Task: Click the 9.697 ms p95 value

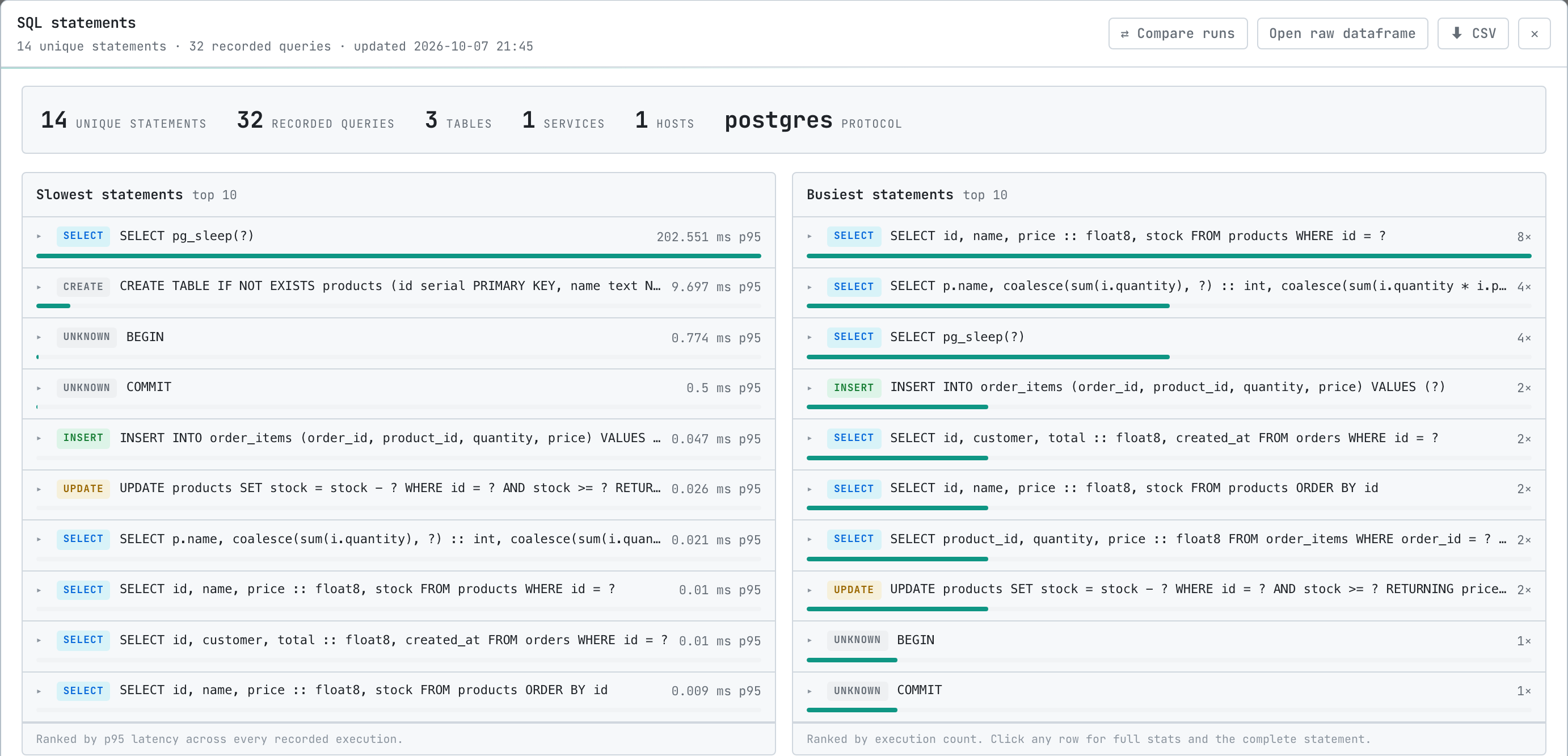Action: (716, 287)
